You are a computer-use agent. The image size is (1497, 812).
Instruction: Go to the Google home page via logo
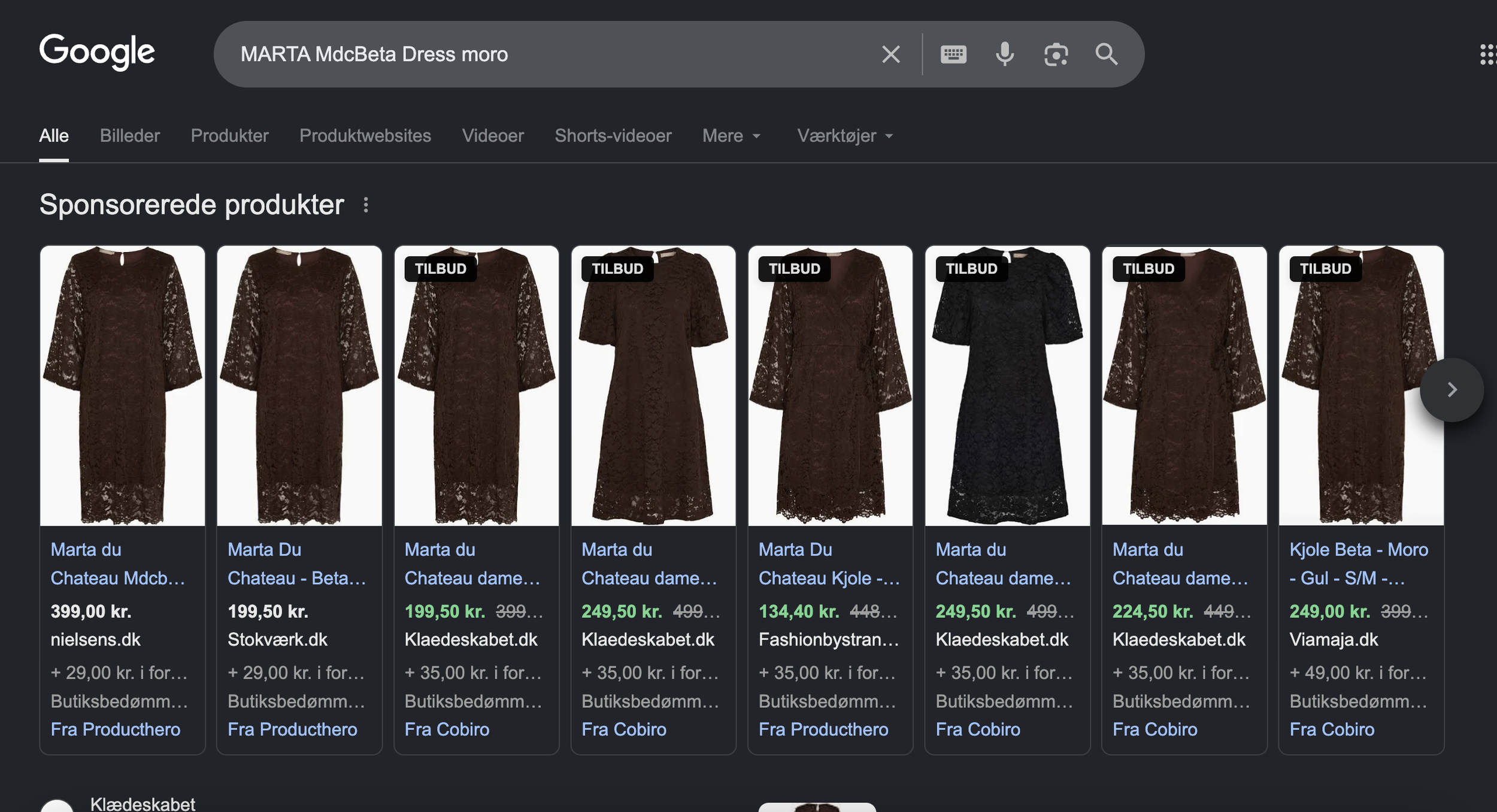[97, 52]
